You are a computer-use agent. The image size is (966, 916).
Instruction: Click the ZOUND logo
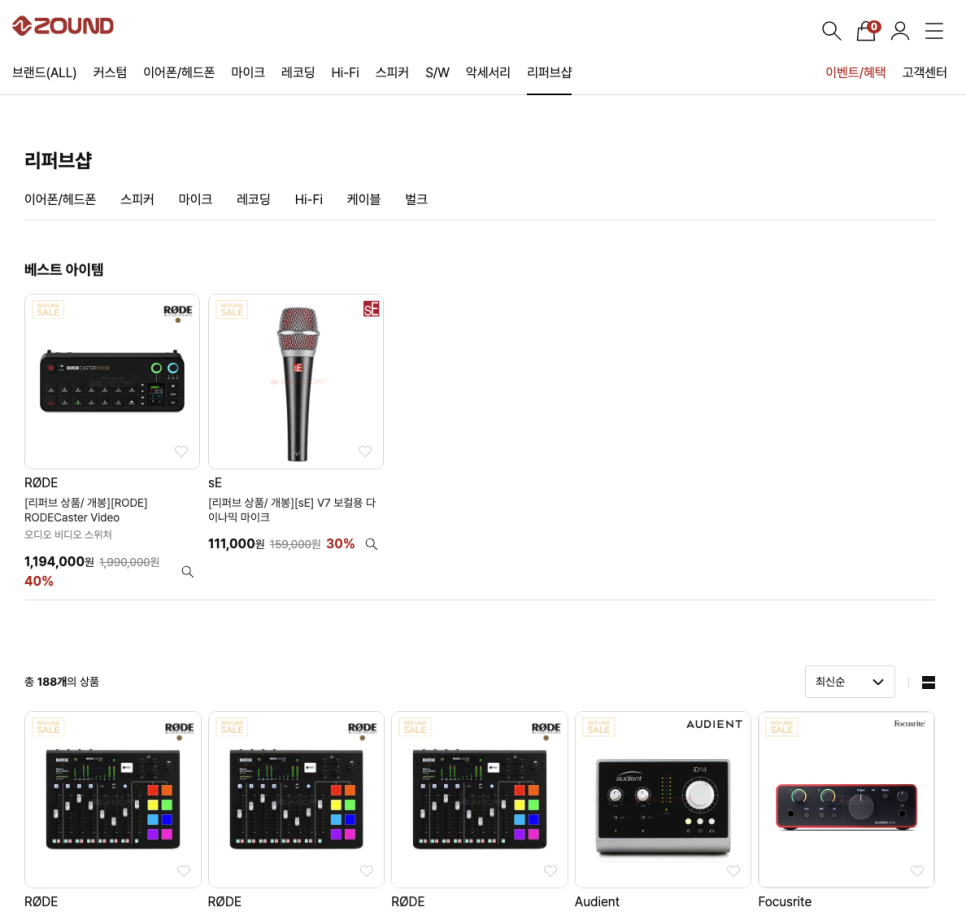click(63, 26)
